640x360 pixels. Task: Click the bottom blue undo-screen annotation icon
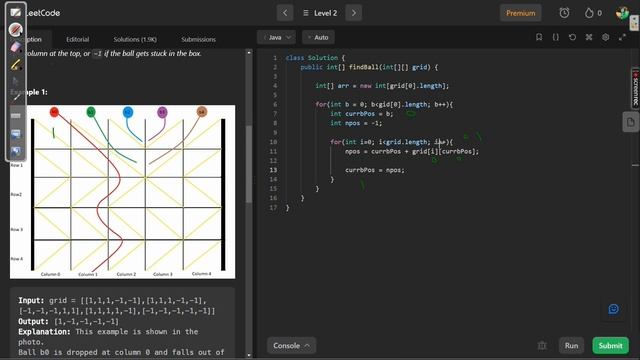point(16,151)
